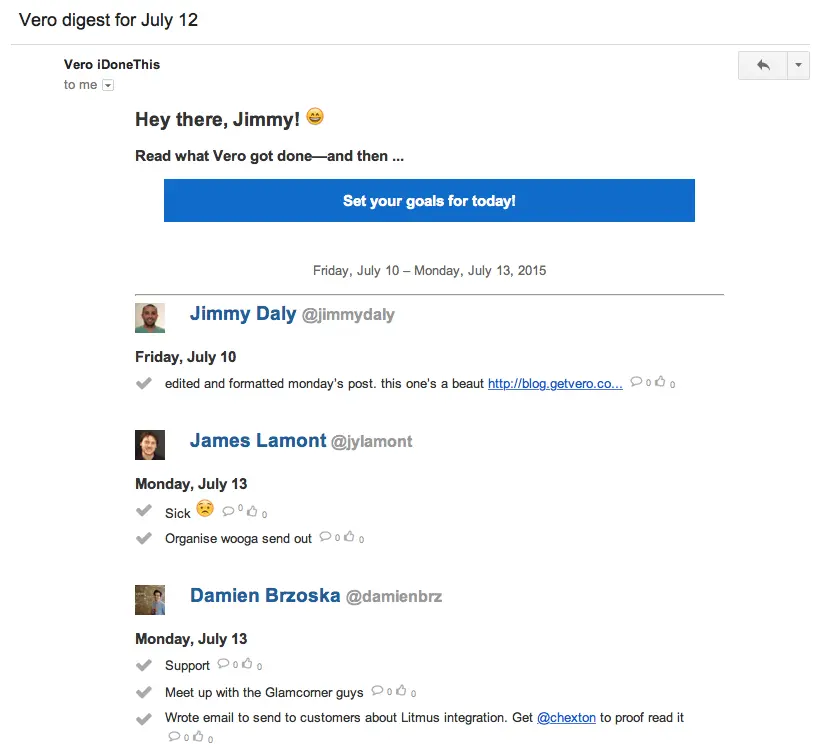Visit the blog.getvero.co link
Viewport: 829px width, 751px height.
click(x=555, y=383)
